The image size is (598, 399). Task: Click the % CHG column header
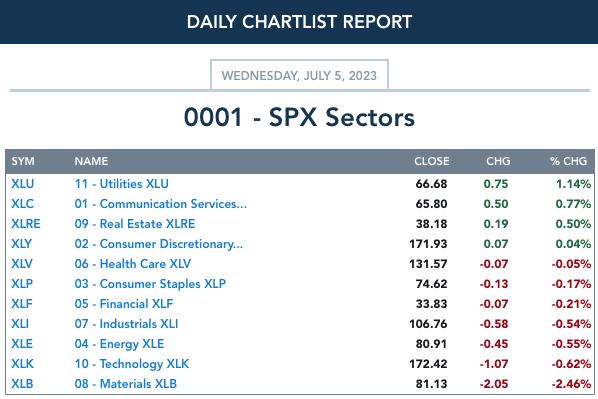tap(568, 161)
